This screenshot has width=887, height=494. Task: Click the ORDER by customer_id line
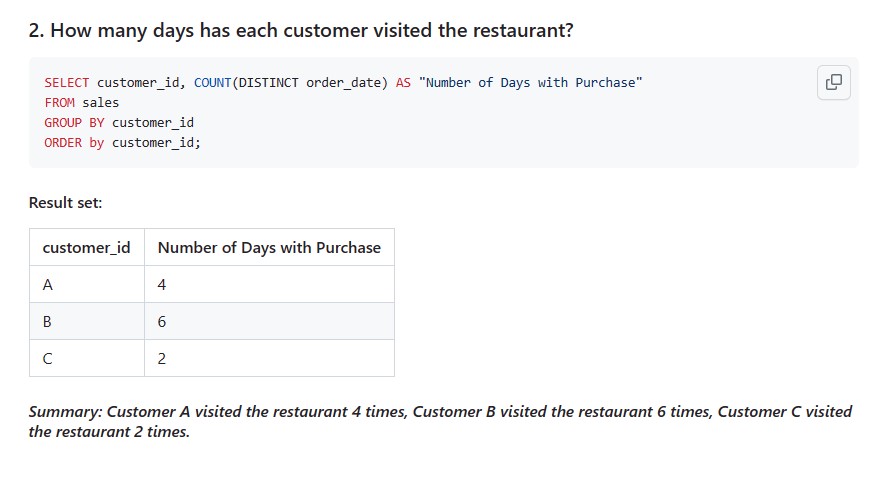pyautogui.click(x=122, y=143)
